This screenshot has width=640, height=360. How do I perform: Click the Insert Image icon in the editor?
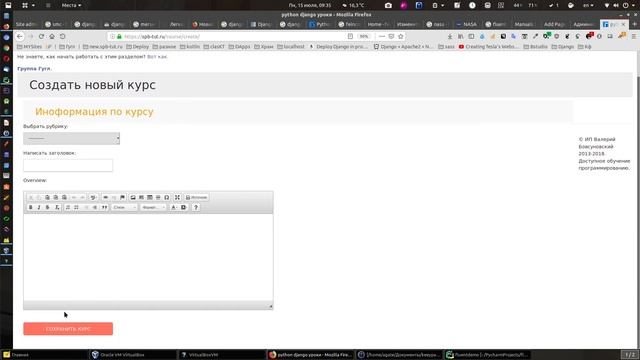pos(133,198)
